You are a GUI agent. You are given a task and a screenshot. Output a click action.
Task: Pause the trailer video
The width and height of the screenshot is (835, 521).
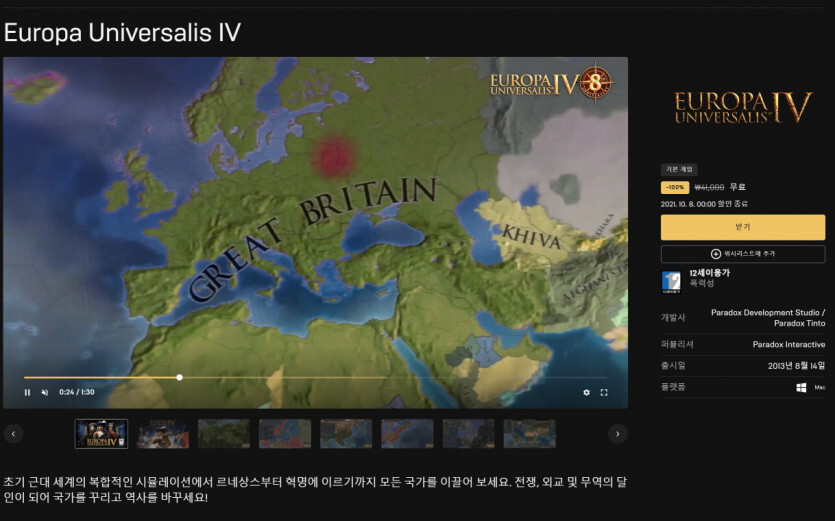[27, 392]
